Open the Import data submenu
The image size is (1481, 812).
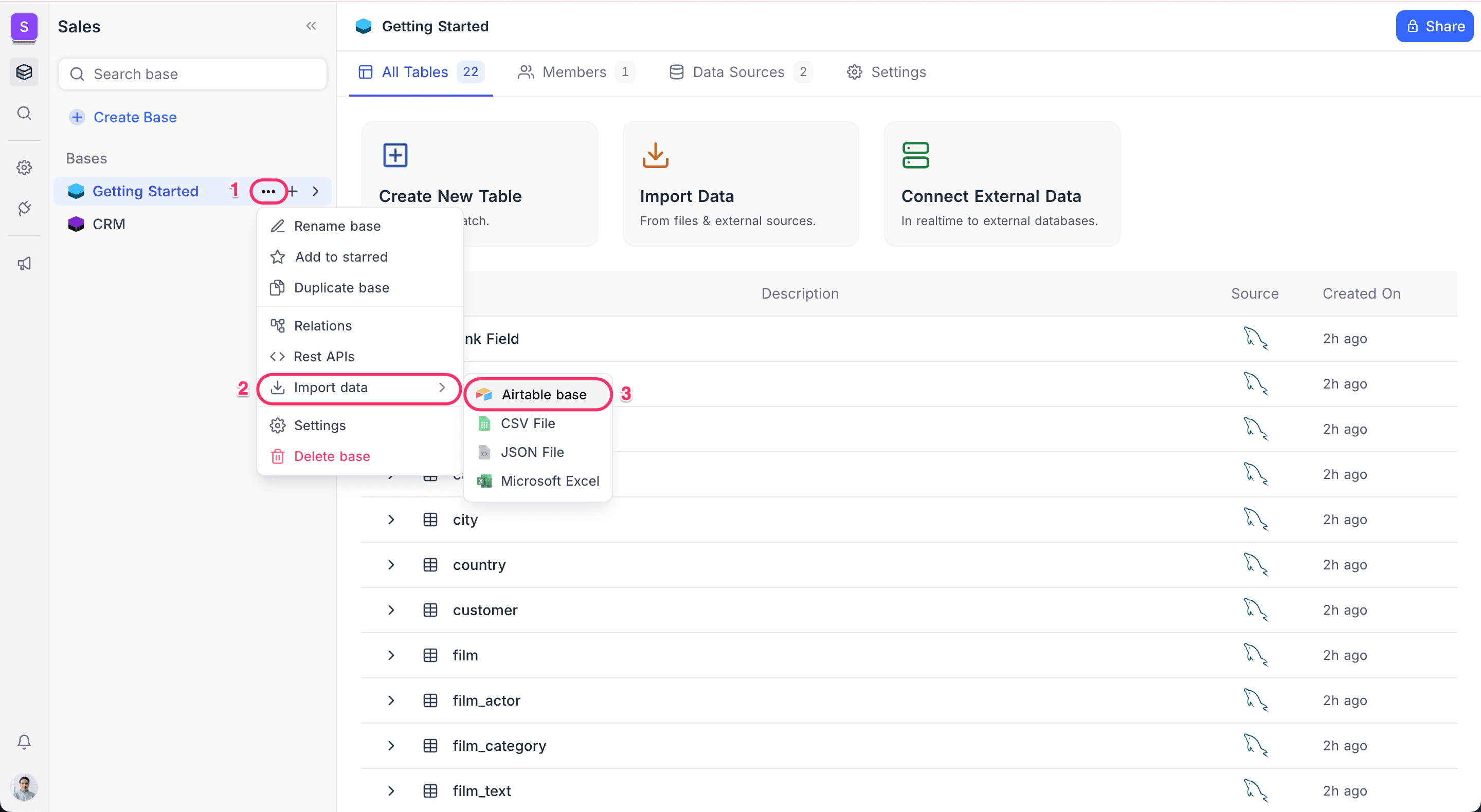point(359,388)
